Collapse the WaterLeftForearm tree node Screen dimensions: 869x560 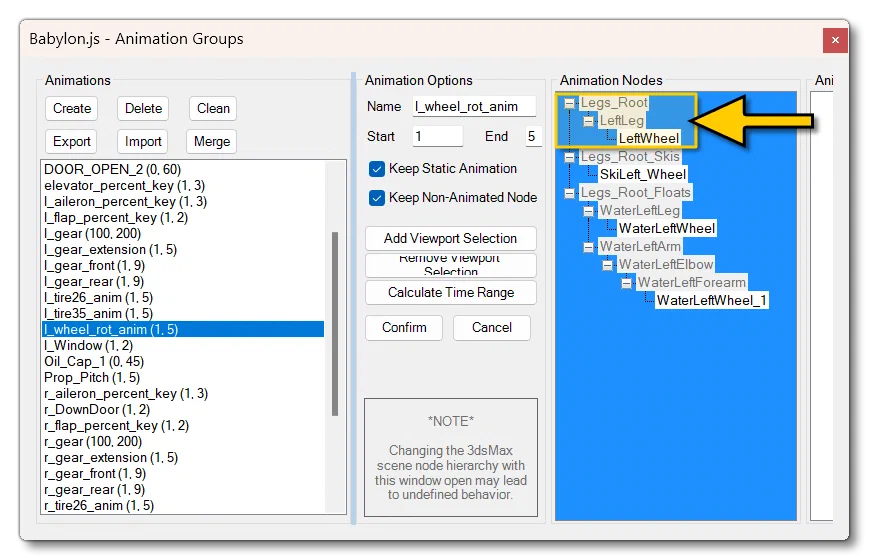(626, 283)
